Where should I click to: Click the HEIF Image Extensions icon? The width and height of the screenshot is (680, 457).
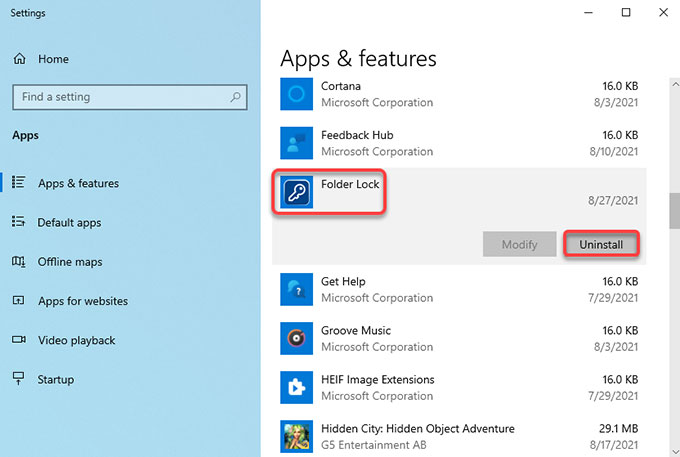pyautogui.click(x=296, y=388)
